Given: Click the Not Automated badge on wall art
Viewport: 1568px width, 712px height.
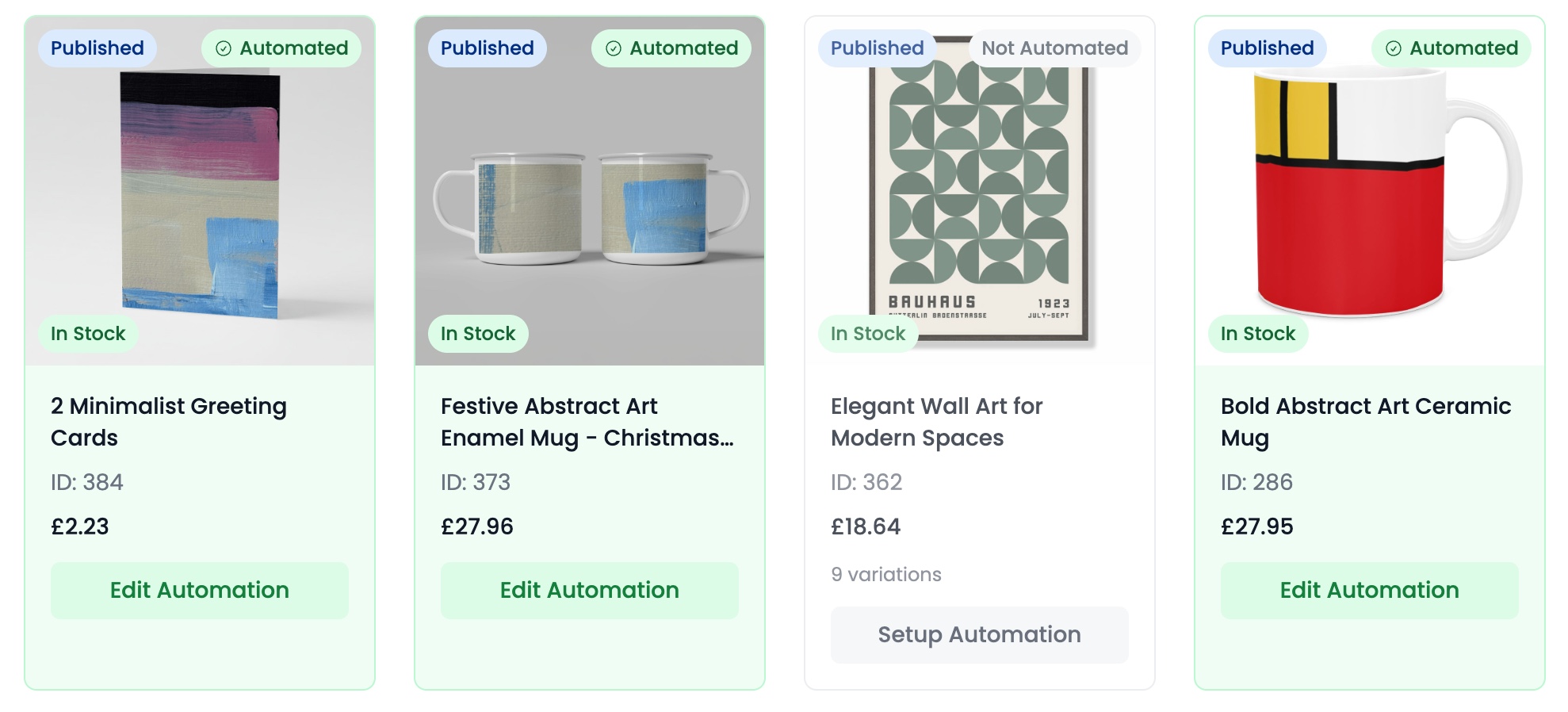Looking at the screenshot, I should pyautogui.click(x=1054, y=48).
